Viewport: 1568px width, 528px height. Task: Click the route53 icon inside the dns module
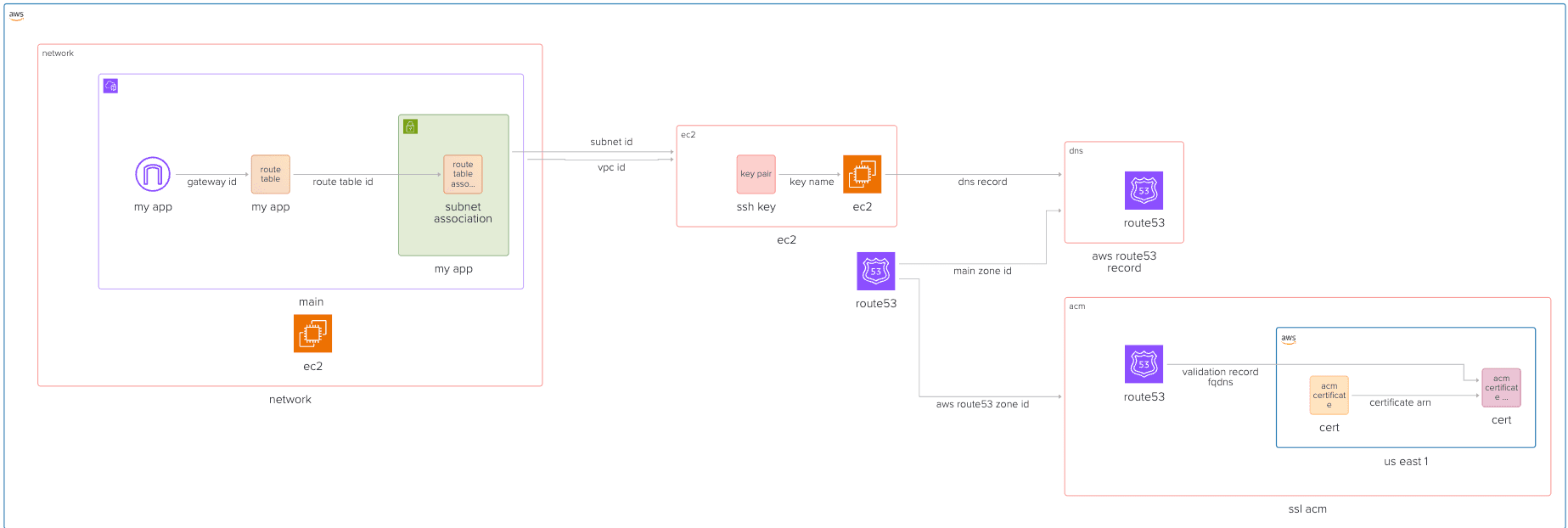pos(1144,191)
